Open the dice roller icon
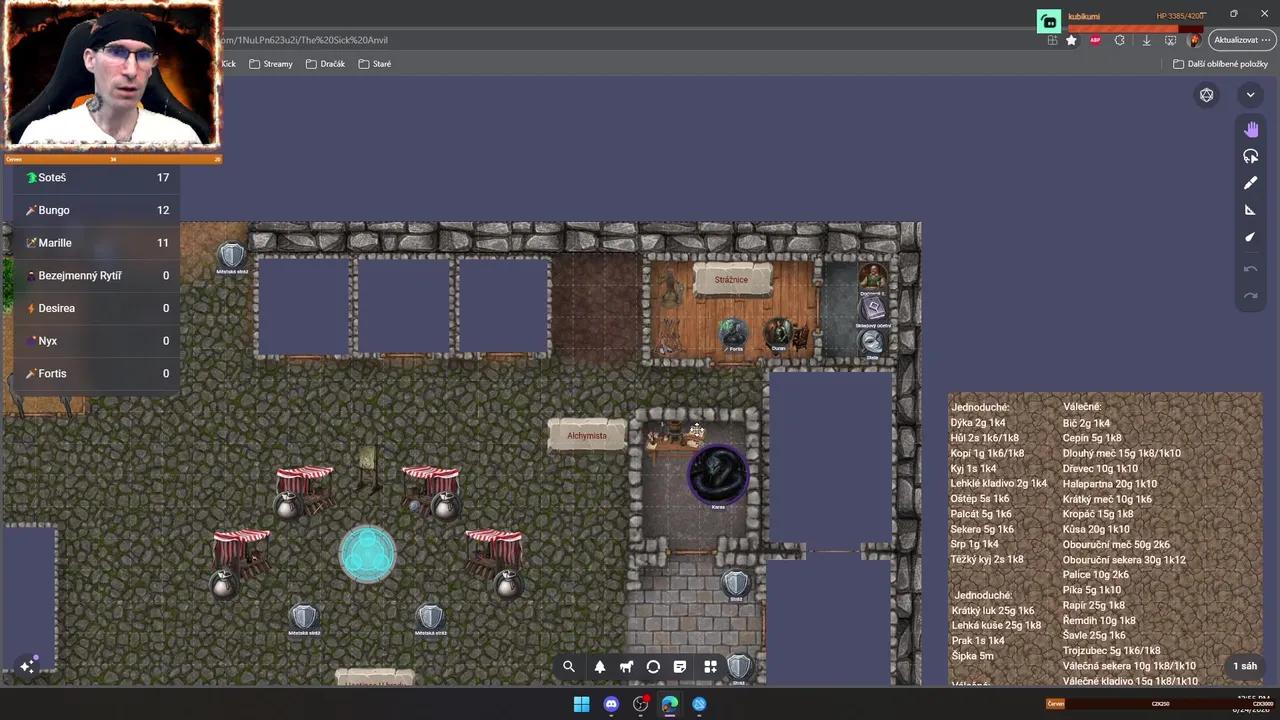This screenshot has height=720, width=1280. coord(1207,95)
